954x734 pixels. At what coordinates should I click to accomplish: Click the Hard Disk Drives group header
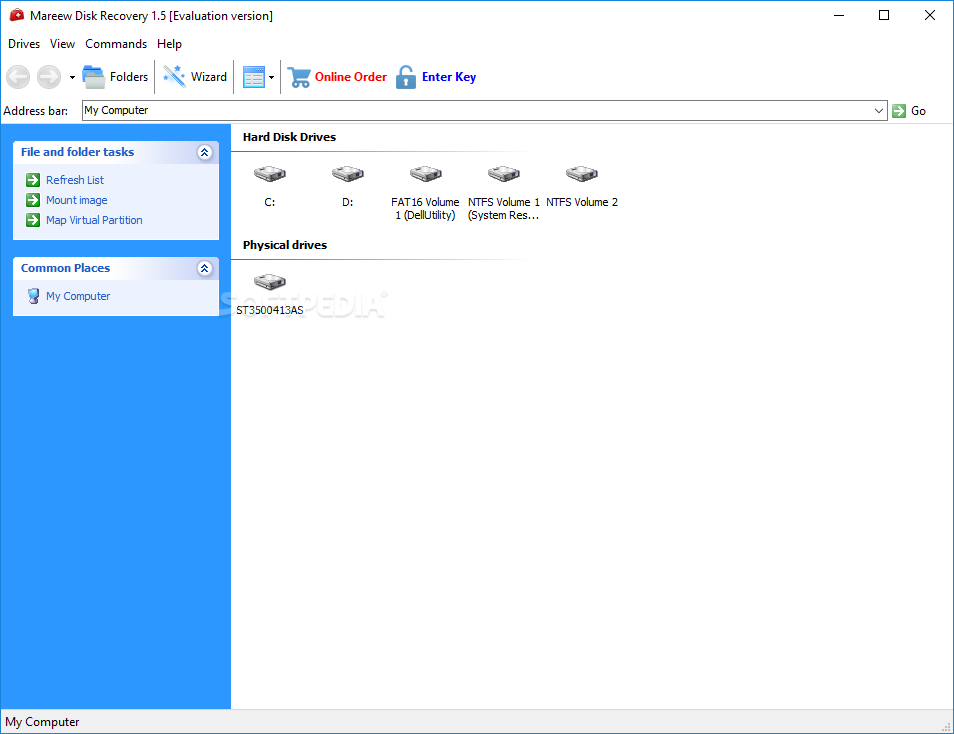click(x=289, y=137)
